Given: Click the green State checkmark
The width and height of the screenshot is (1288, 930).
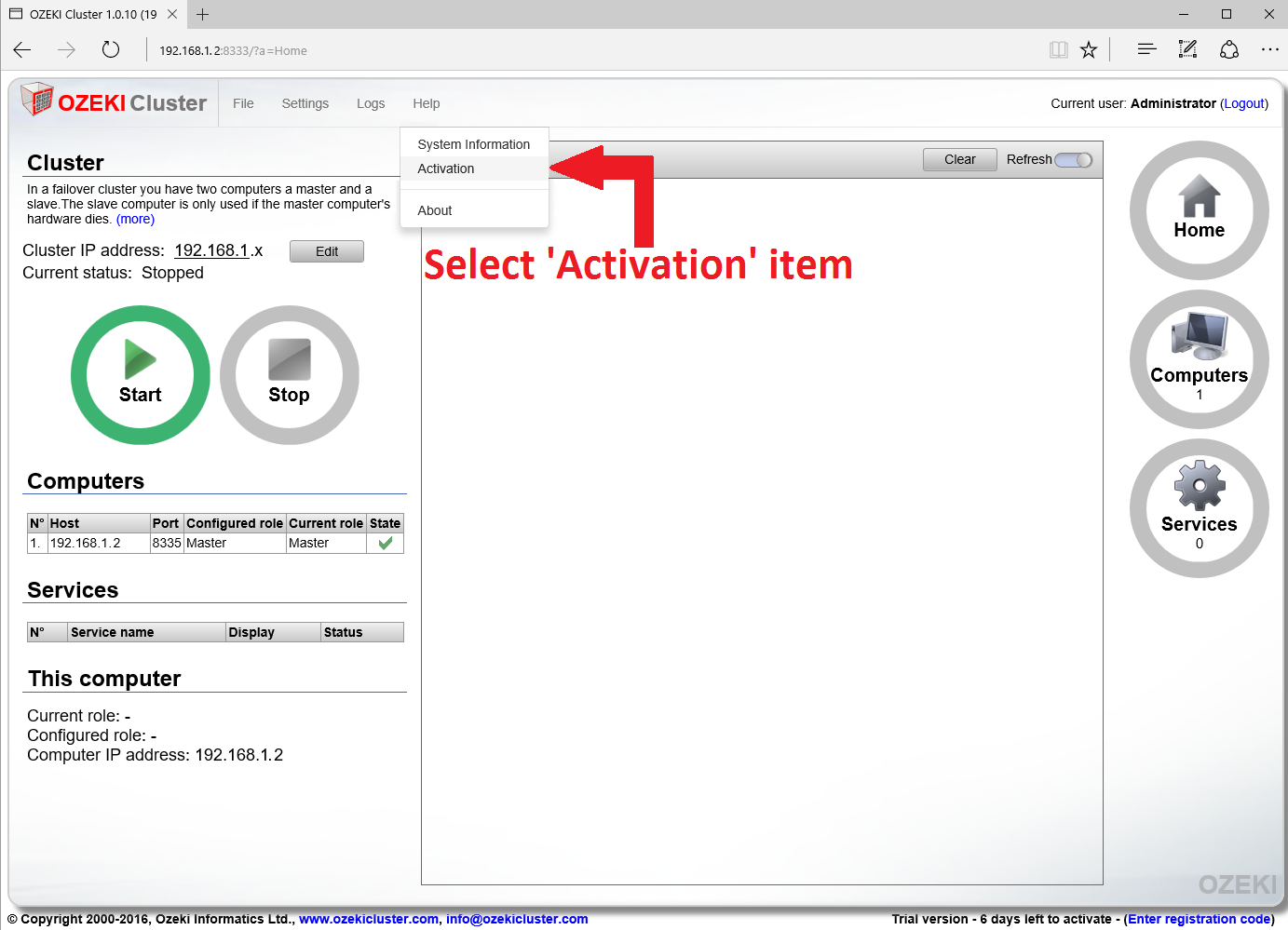Looking at the screenshot, I should click(x=386, y=543).
